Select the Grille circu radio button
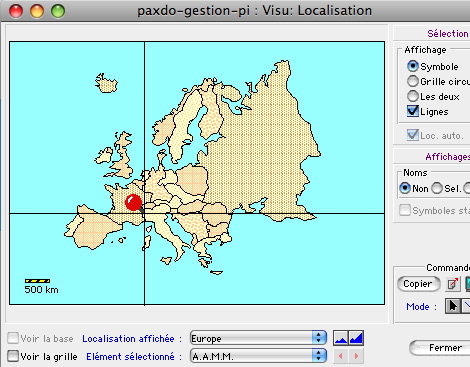Image resolution: width=470 pixels, height=367 pixels. [413, 81]
